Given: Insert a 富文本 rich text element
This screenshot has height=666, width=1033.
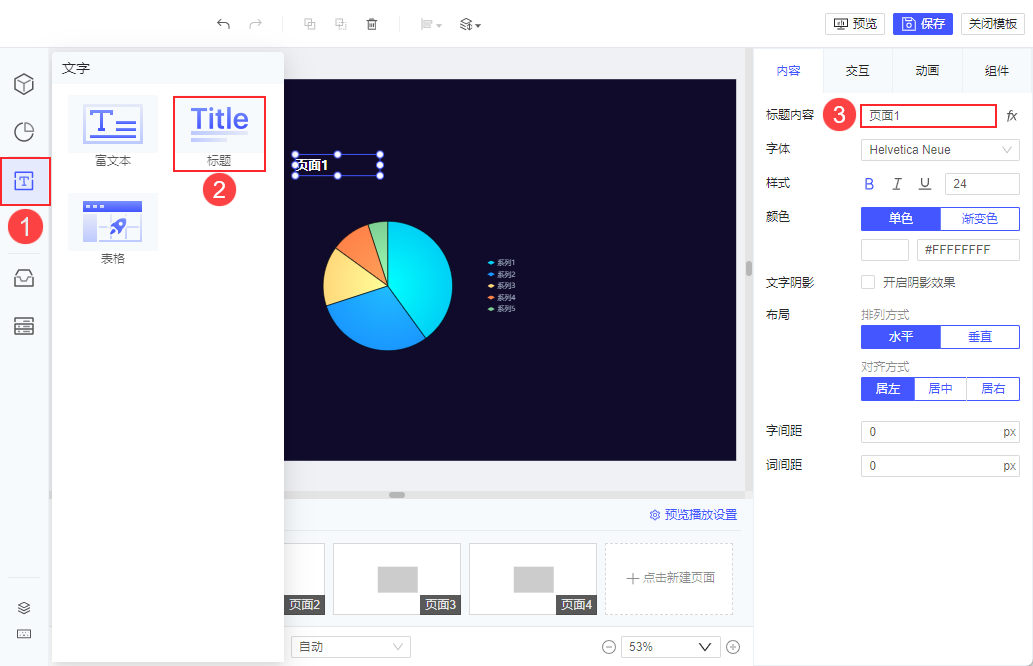Looking at the screenshot, I should [113, 131].
